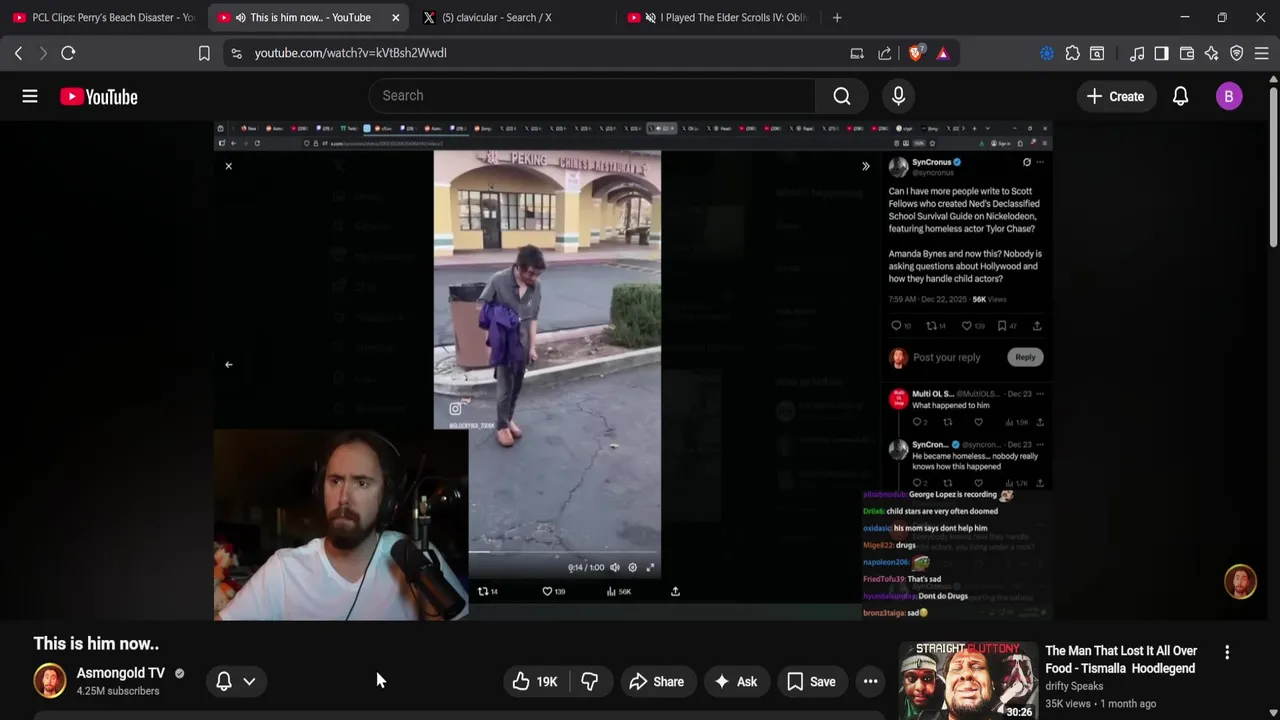The width and height of the screenshot is (1280, 720).
Task: Share the video using the Share button
Action: (657, 682)
